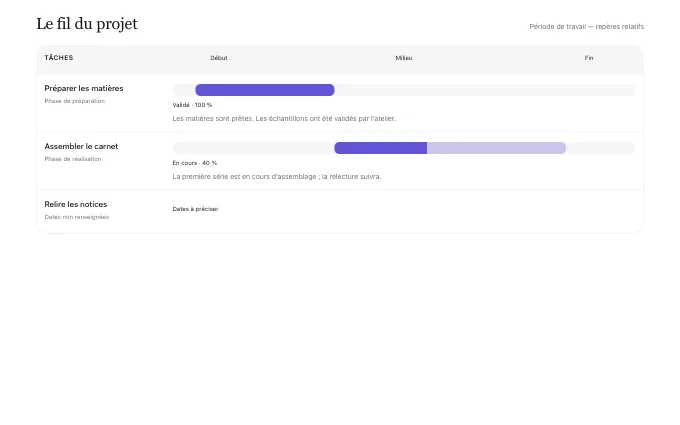Select the Début timeline marker
680x425 pixels.
(219, 58)
